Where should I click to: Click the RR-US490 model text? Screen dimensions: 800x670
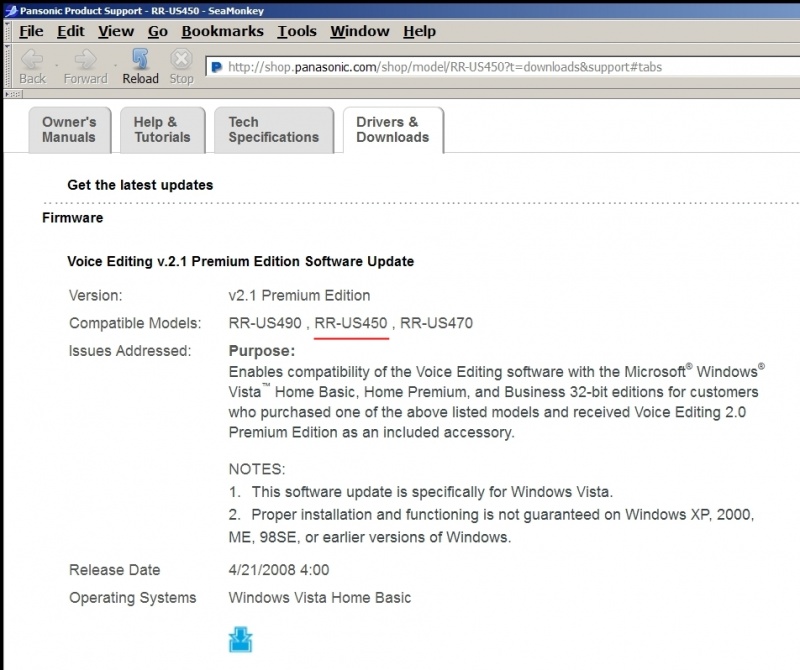pos(265,323)
